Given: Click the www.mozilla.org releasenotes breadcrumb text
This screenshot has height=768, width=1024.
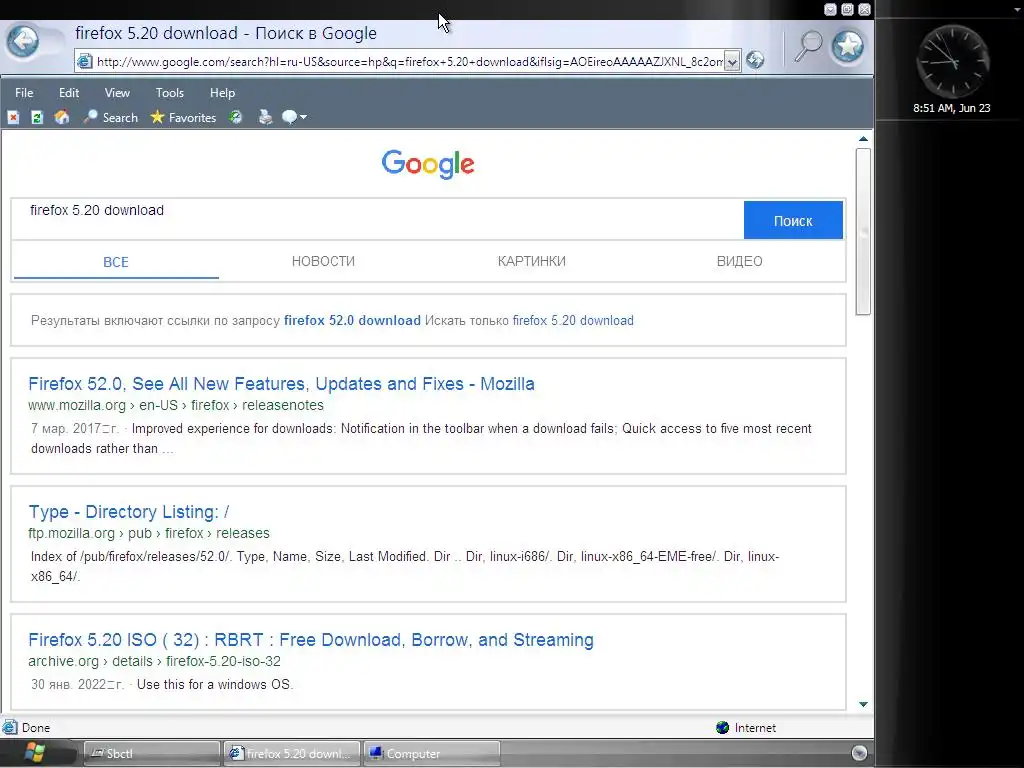Looking at the screenshot, I should coord(176,405).
